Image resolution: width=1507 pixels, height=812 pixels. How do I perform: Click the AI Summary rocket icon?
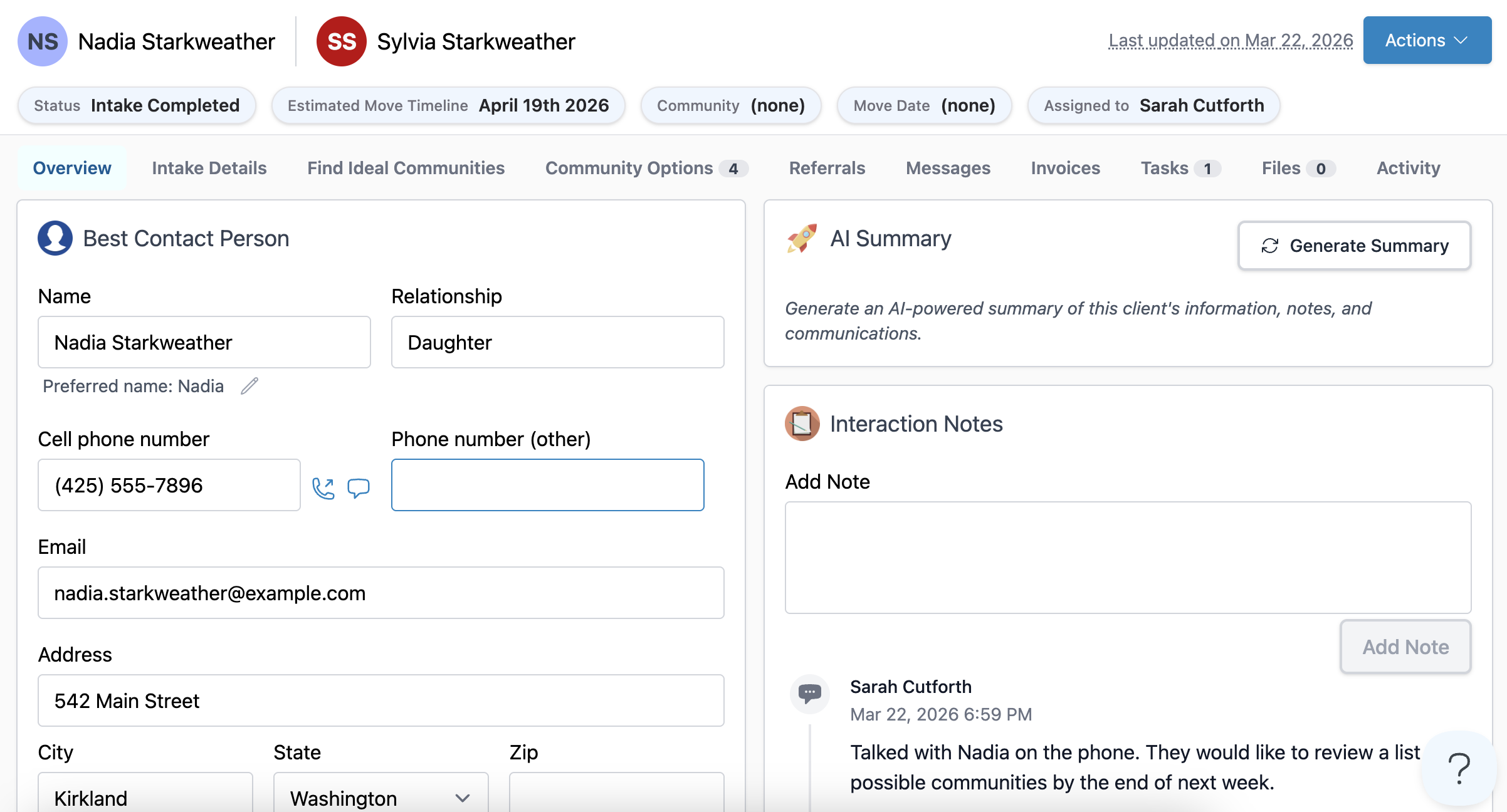(802, 239)
